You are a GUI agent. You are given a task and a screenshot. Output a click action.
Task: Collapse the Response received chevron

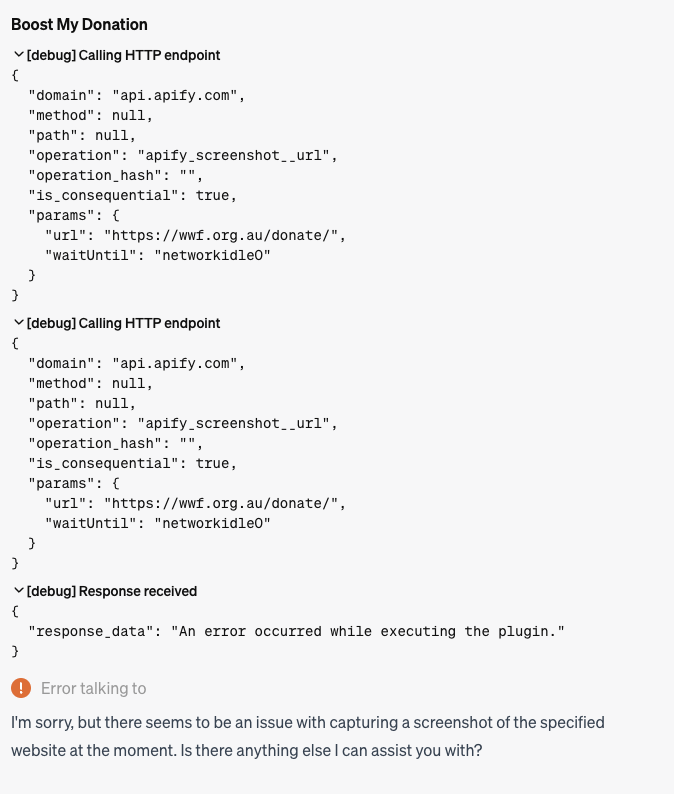pyautogui.click(x=19, y=590)
